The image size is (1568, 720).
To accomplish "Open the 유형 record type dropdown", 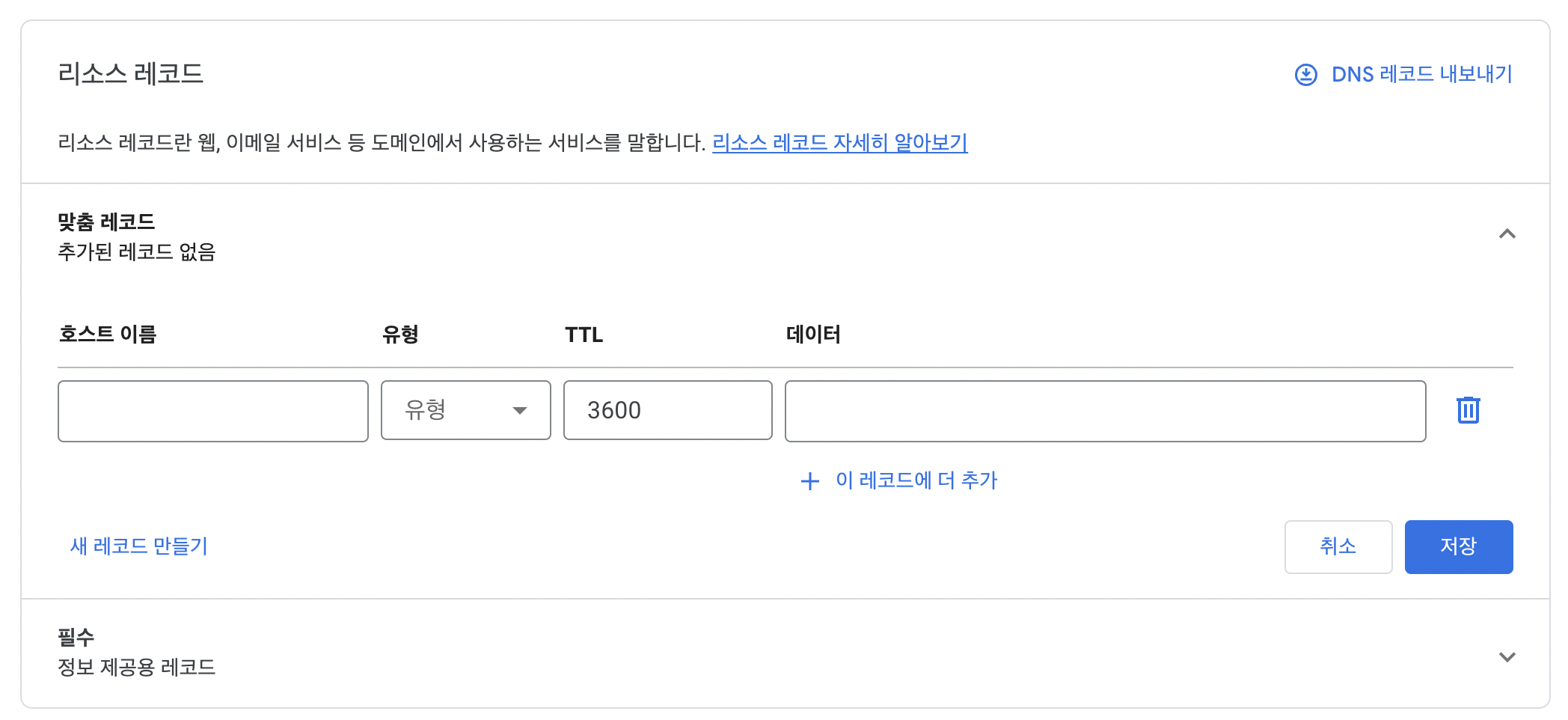I will coord(466,410).
